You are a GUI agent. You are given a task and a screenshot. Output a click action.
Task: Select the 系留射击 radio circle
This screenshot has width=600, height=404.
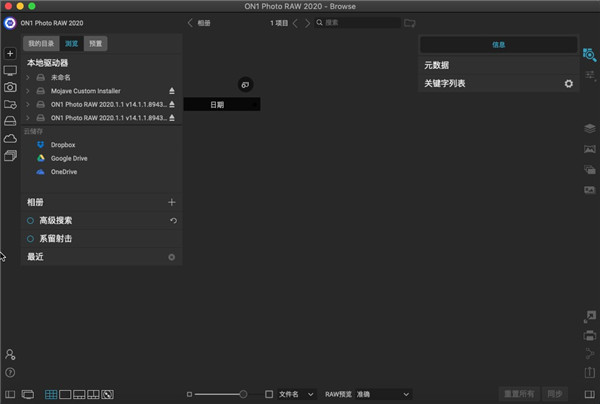click(30, 239)
